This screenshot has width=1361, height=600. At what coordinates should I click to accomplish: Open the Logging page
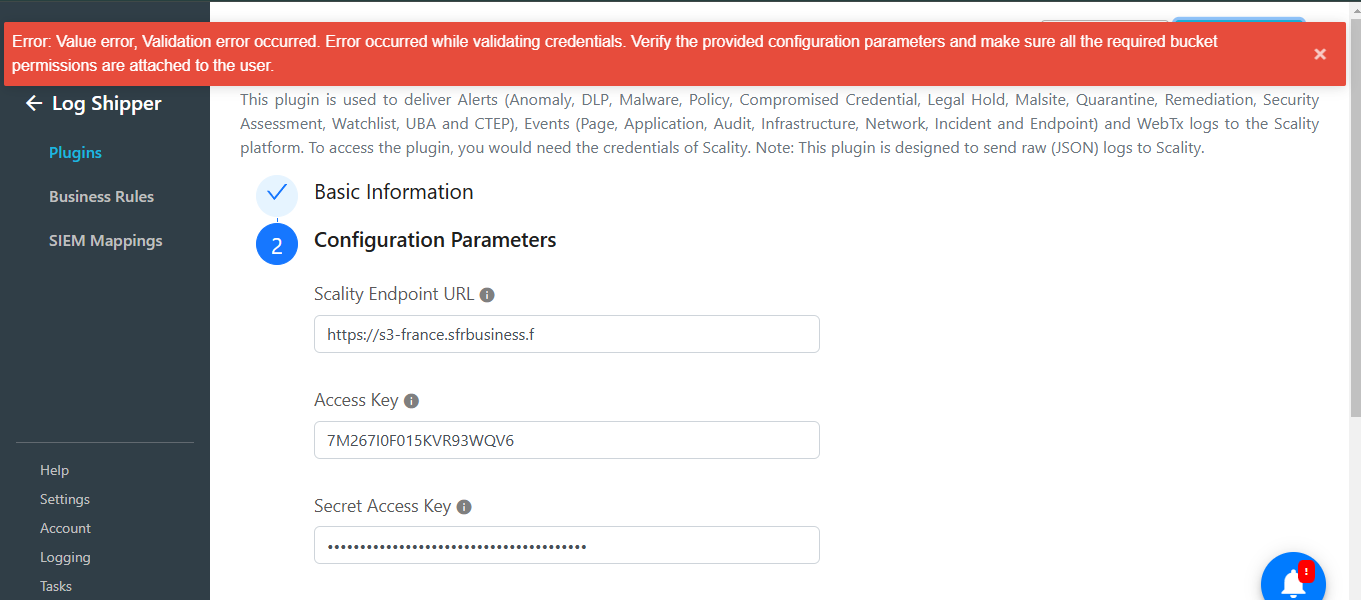(65, 557)
